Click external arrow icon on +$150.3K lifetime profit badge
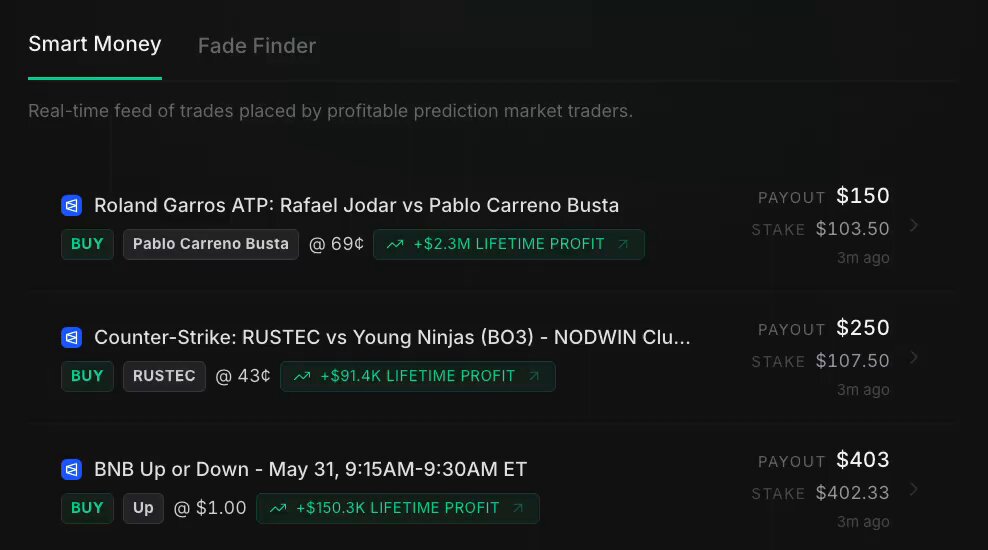Screen dimensions: 988x550 pos(518,508)
